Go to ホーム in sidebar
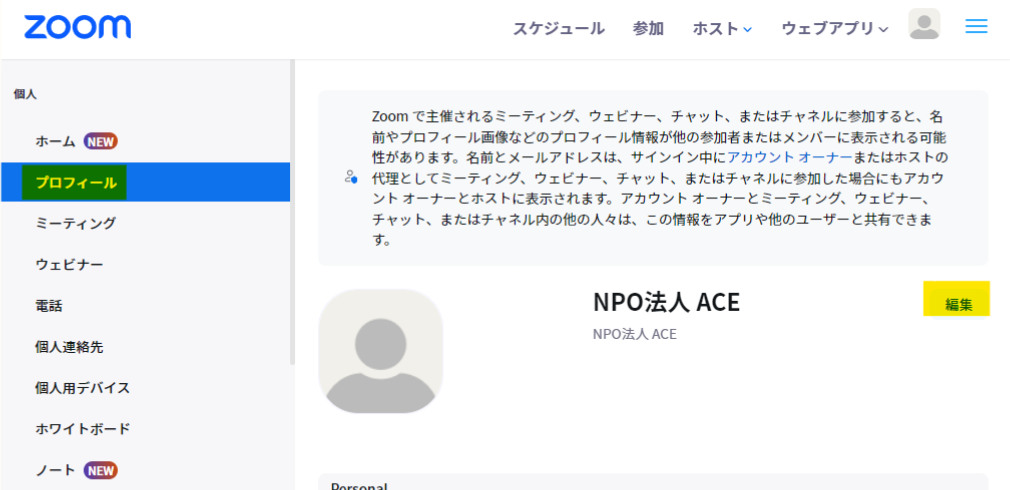1010x490 pixels. click(x=55, y=141)
